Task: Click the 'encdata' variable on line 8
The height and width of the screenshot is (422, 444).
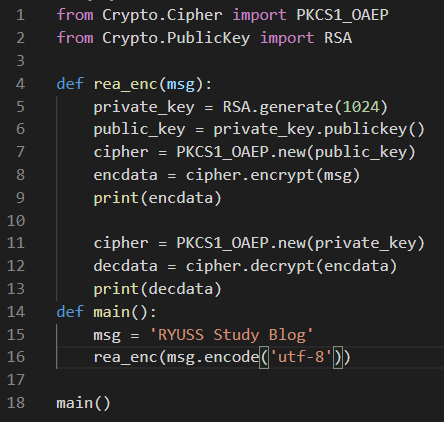Action: (x=125, y=175)
